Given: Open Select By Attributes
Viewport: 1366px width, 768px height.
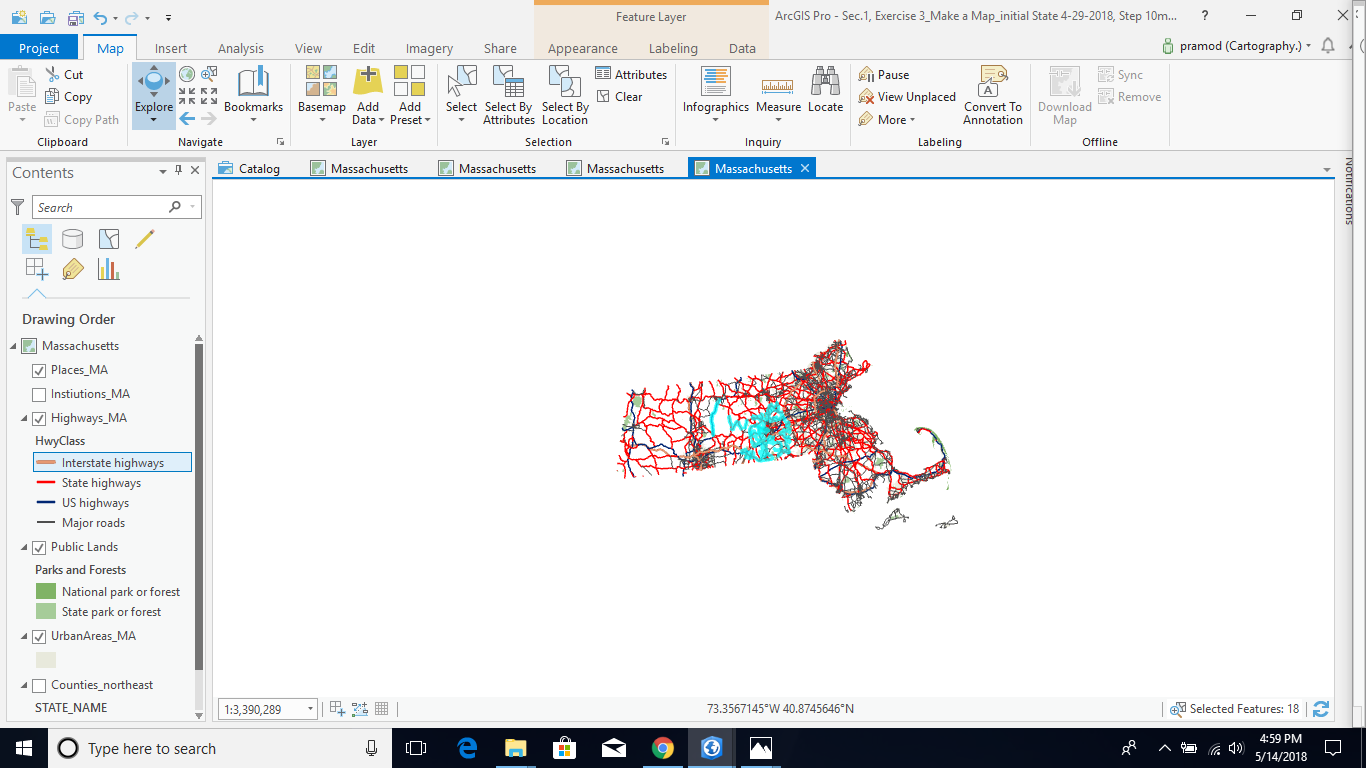Looking at the screenshot, I should [509, 95].
